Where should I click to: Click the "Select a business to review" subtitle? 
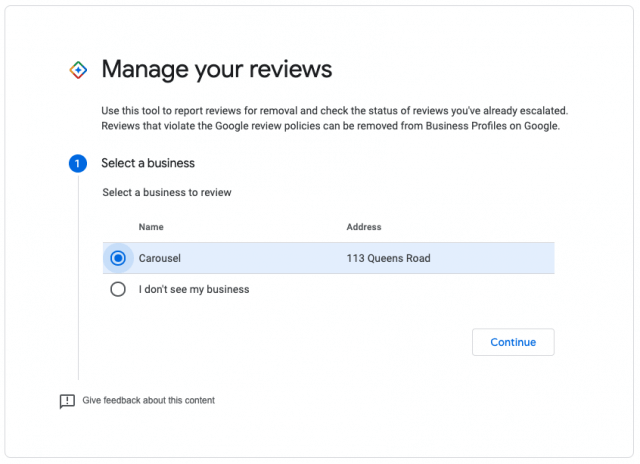pyautogui.click(x=167, y=193)
